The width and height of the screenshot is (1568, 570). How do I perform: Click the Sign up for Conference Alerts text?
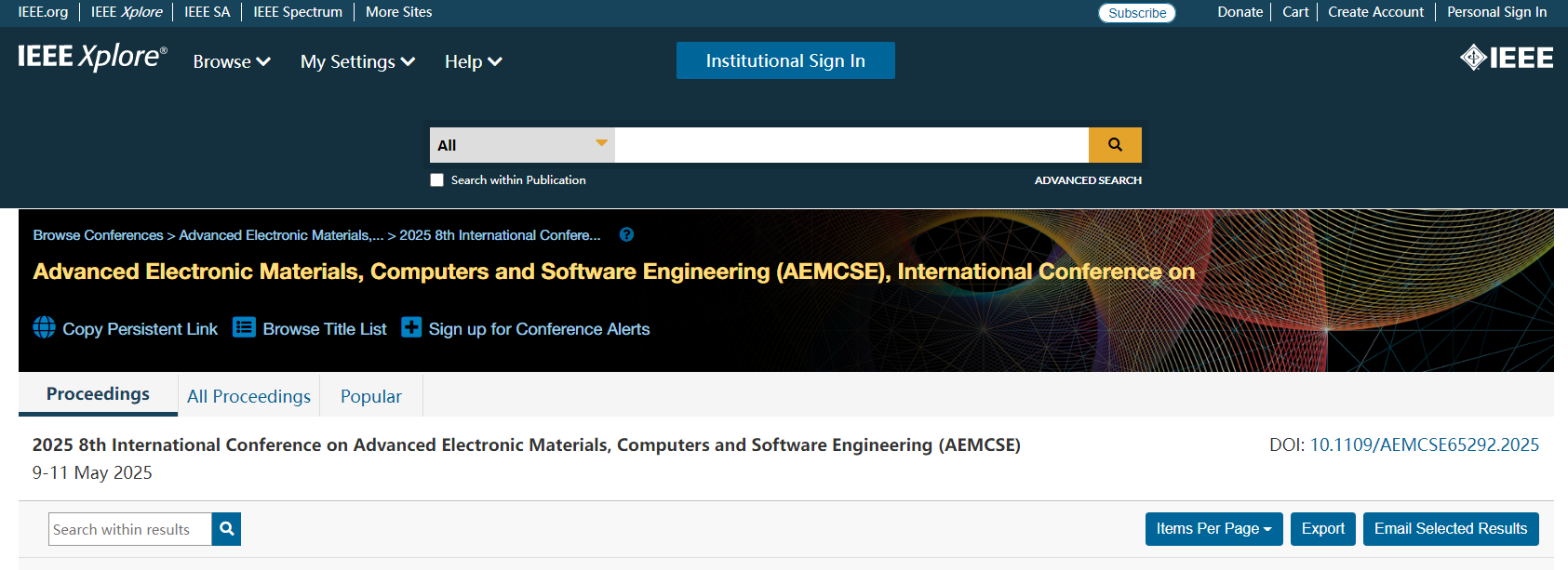click(x=539, y=329)
